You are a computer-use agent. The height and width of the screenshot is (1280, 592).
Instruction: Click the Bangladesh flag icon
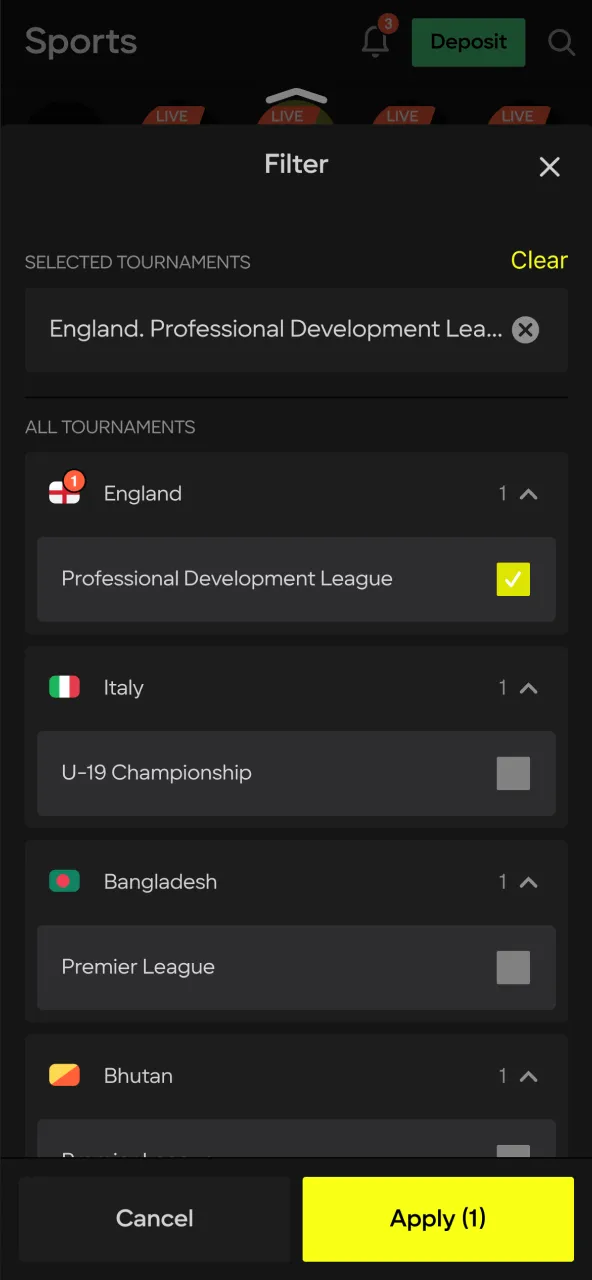(x=64, y=881)
